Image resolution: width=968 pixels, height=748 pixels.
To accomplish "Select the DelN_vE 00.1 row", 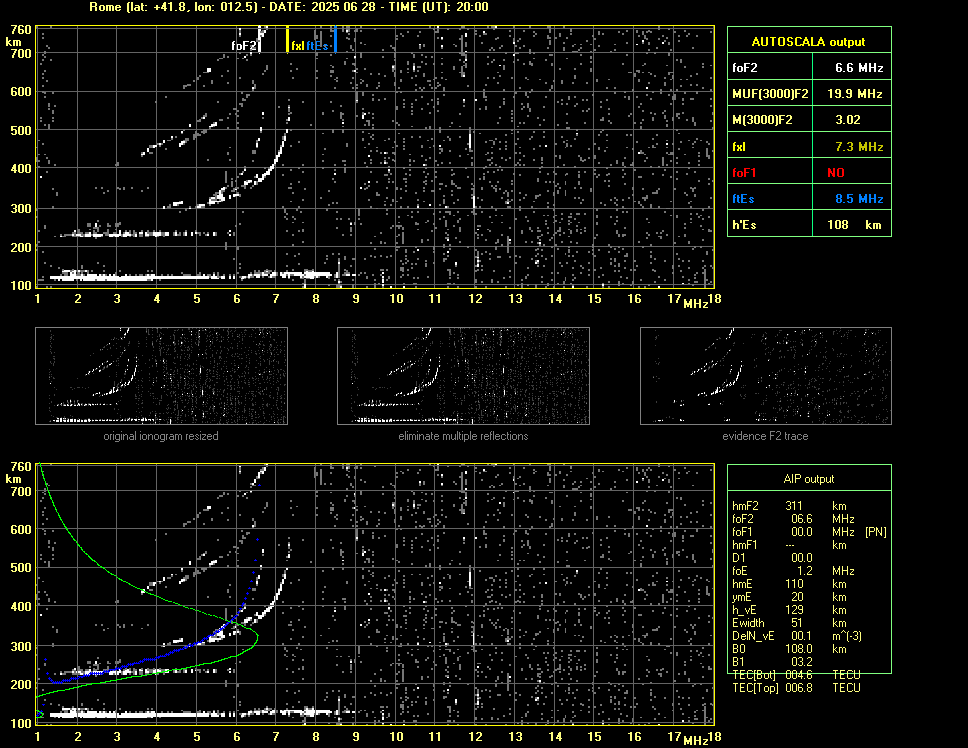I will tap(797, 636).
